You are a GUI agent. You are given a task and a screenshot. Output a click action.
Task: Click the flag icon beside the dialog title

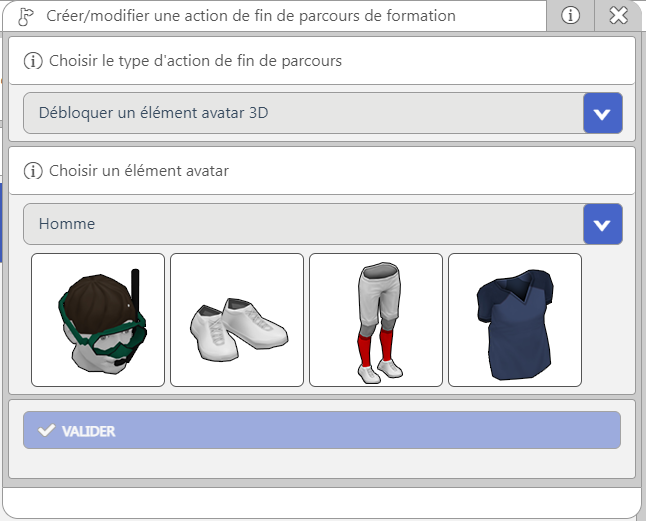[26, 16]
